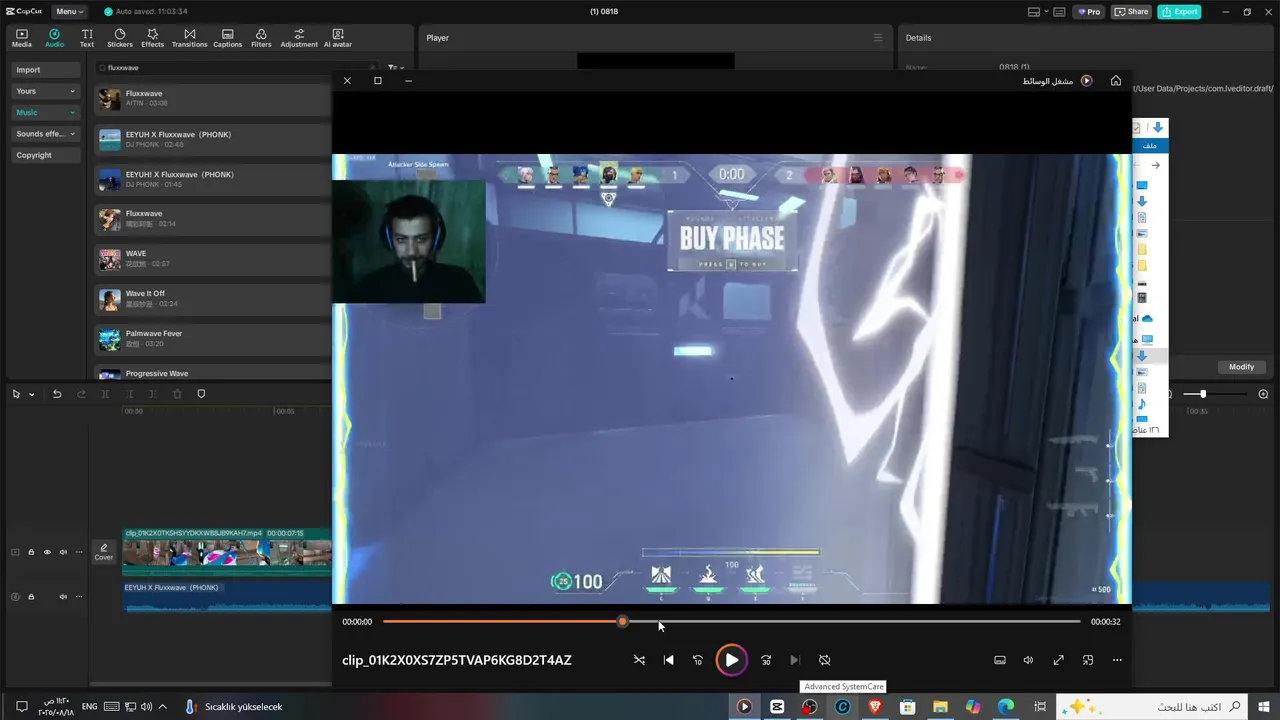Select the EEYUH X Fluxxwave audio clip
The width and height of the screenshot is (1280, 720).
(x=227, y=597)
